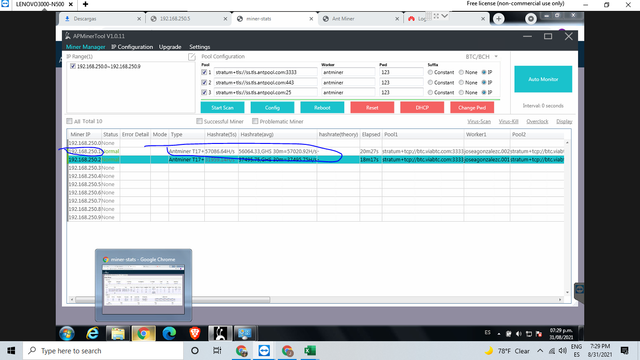Click the Pool 2 Worker antminer field
640x360 pixels.
pyautogui.click(x=348, y=82)
